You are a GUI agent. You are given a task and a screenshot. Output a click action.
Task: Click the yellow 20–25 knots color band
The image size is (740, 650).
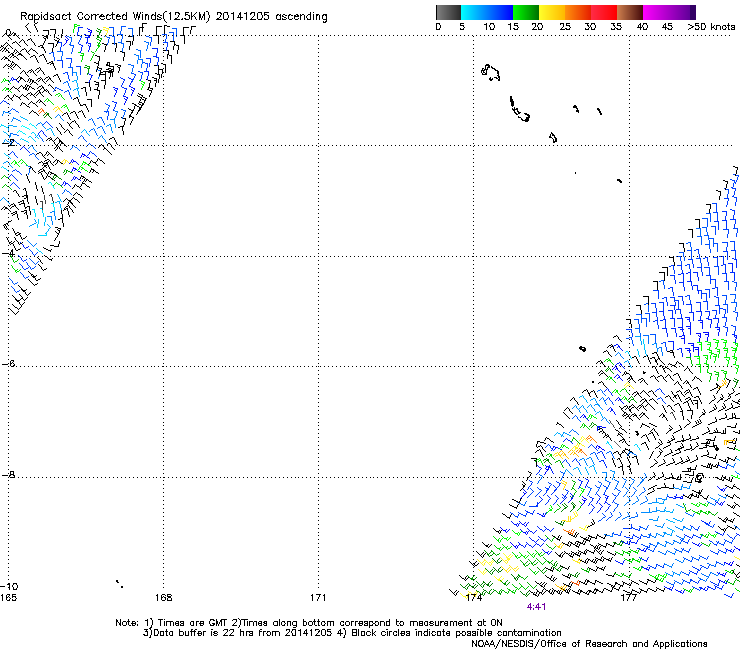click(x=552, y=12)
